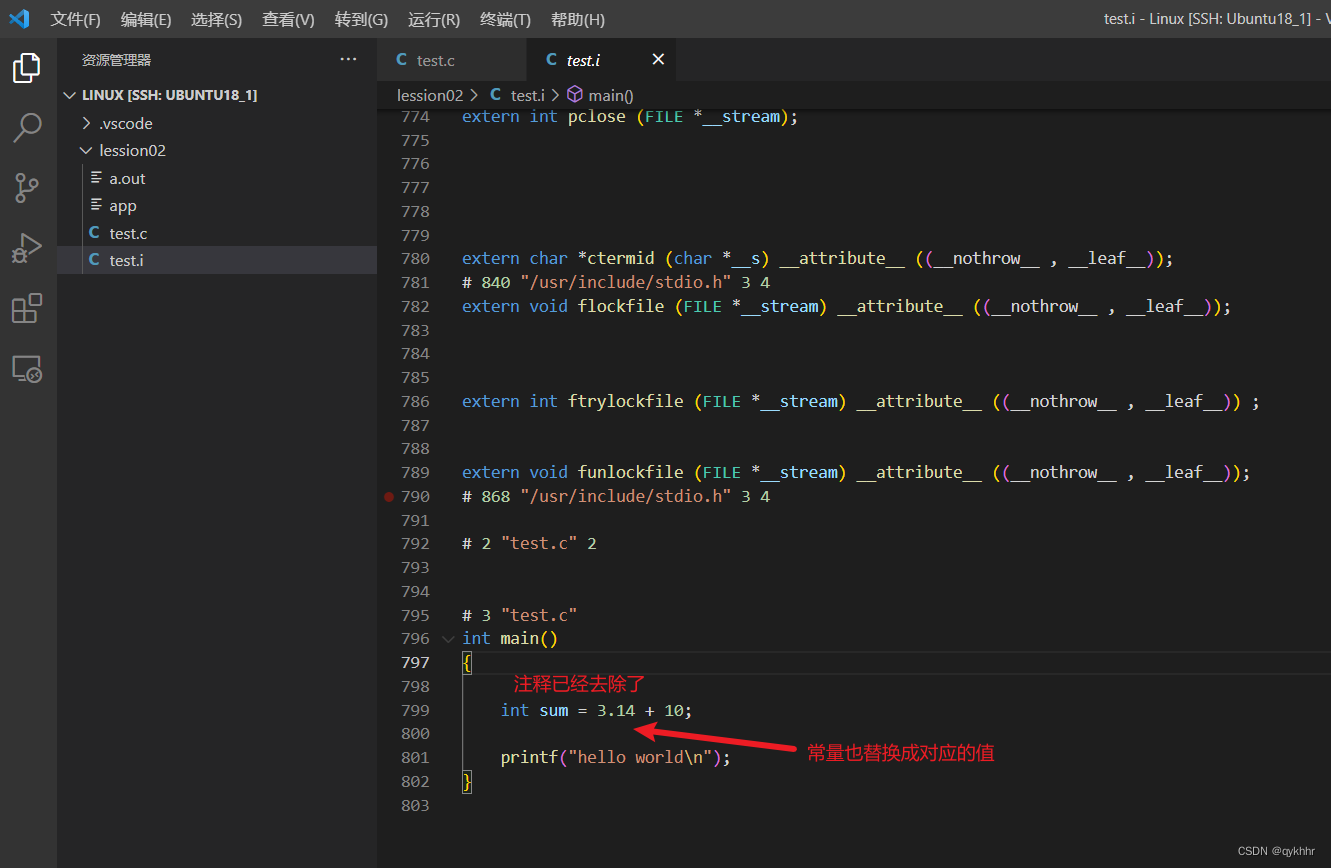Screen dimensions: 1331x868
Task: Open the Source Control view
Action: pyautogui.click(x=27, y=188)
